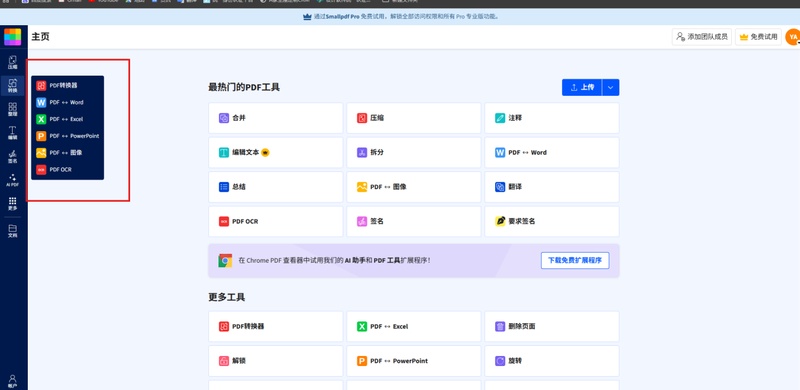Open the 删除页面 tool card
The width and height of the screenshot is (800, 390).
[x=552, y=326]
